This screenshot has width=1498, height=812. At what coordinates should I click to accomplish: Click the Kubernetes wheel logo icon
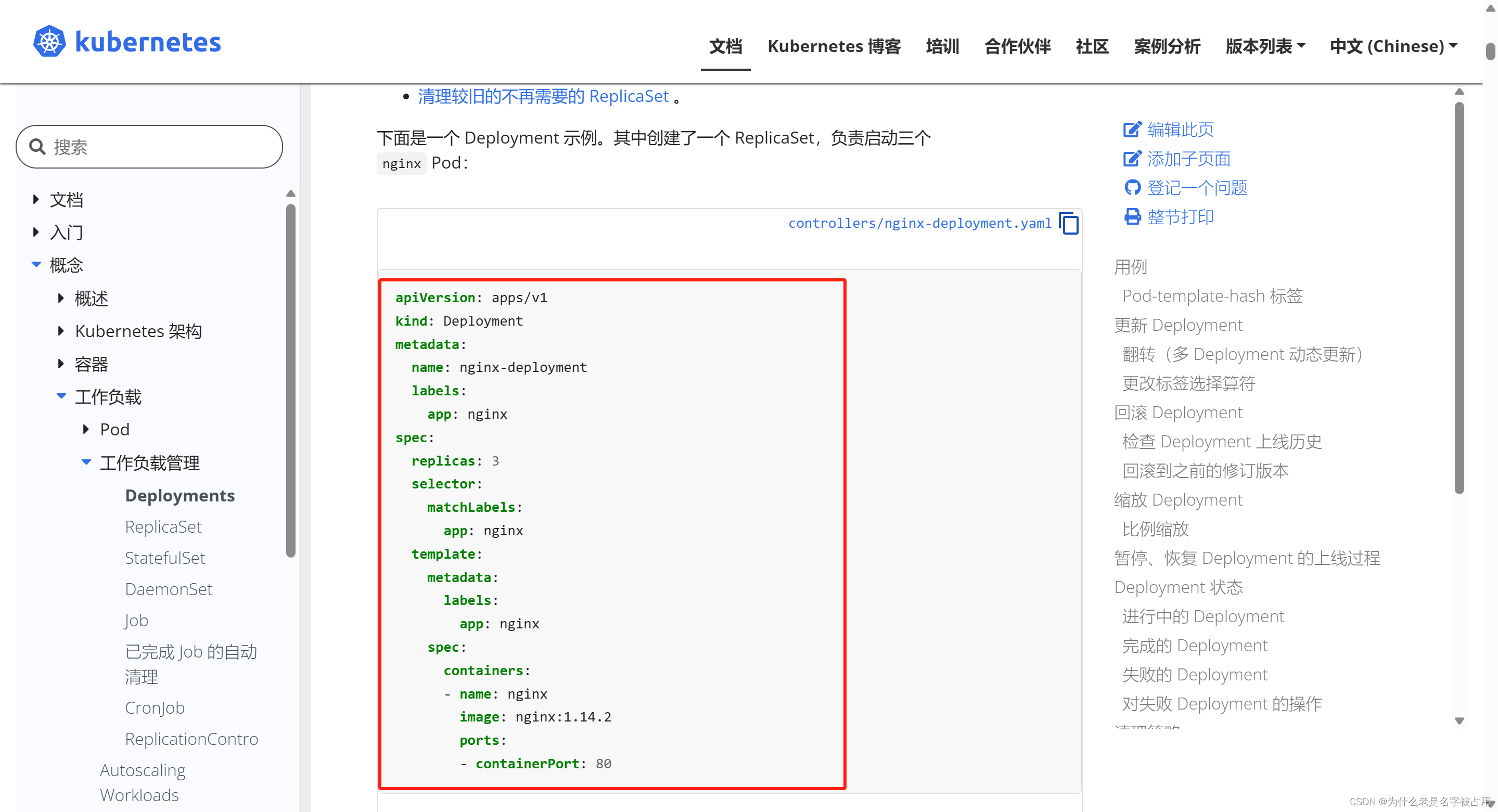[49, 41]
